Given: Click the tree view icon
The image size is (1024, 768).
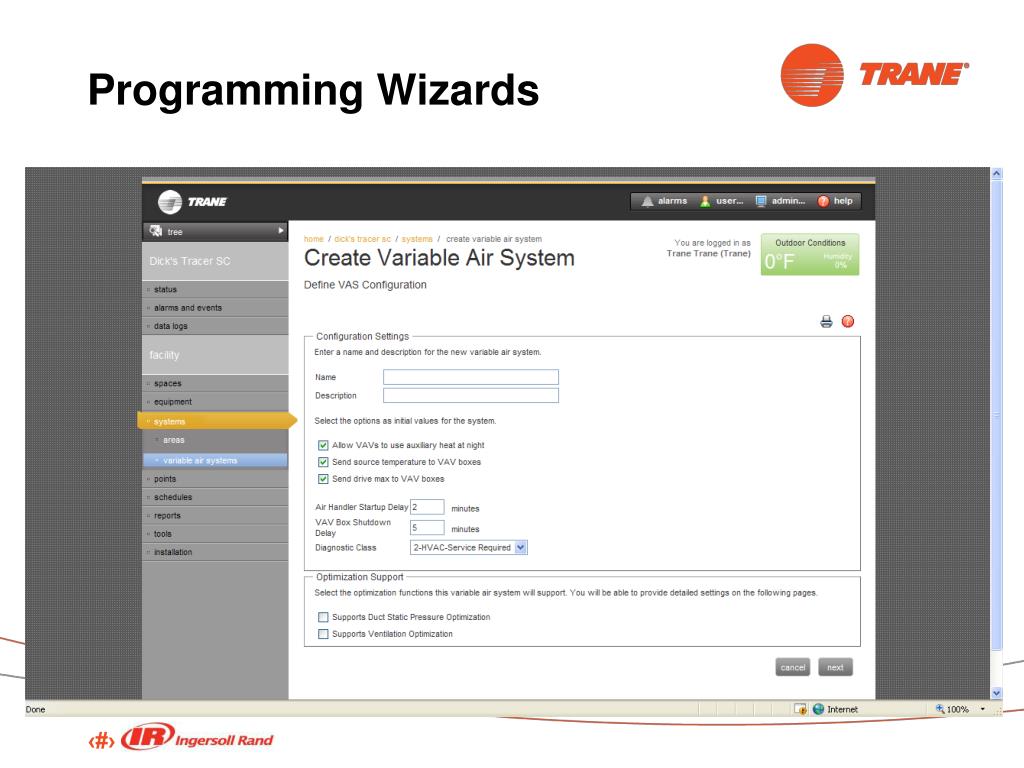Looking at the screenshot, I should pos(155,231).
